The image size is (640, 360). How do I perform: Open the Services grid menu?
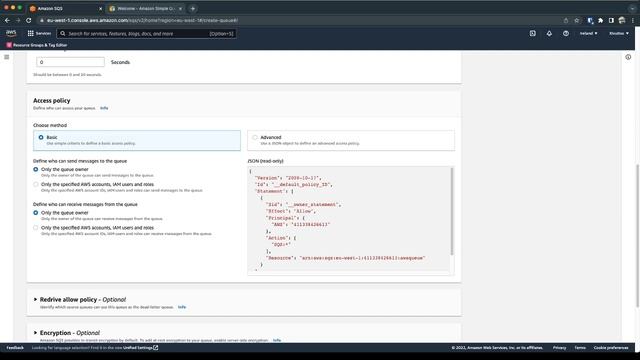click(31, 33)
